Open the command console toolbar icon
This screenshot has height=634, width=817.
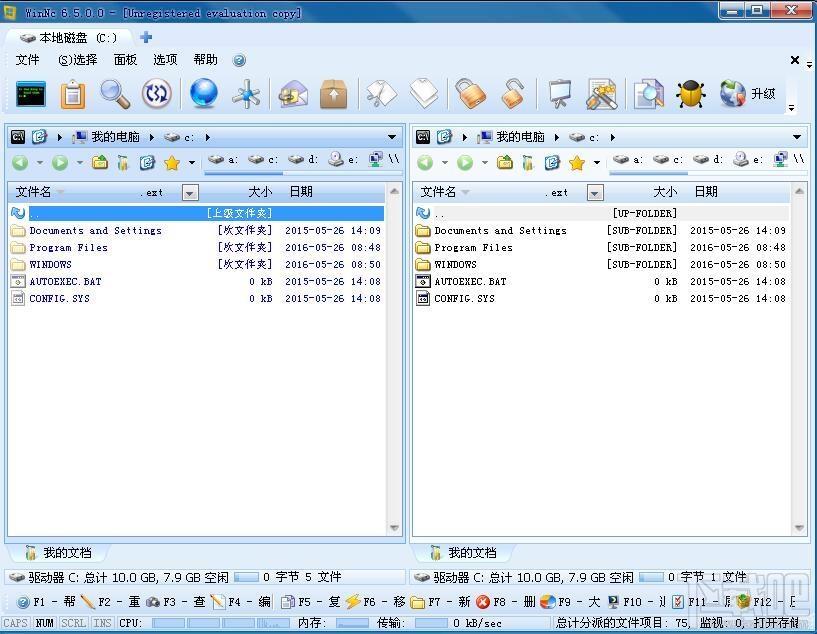[x=31, y=94]
